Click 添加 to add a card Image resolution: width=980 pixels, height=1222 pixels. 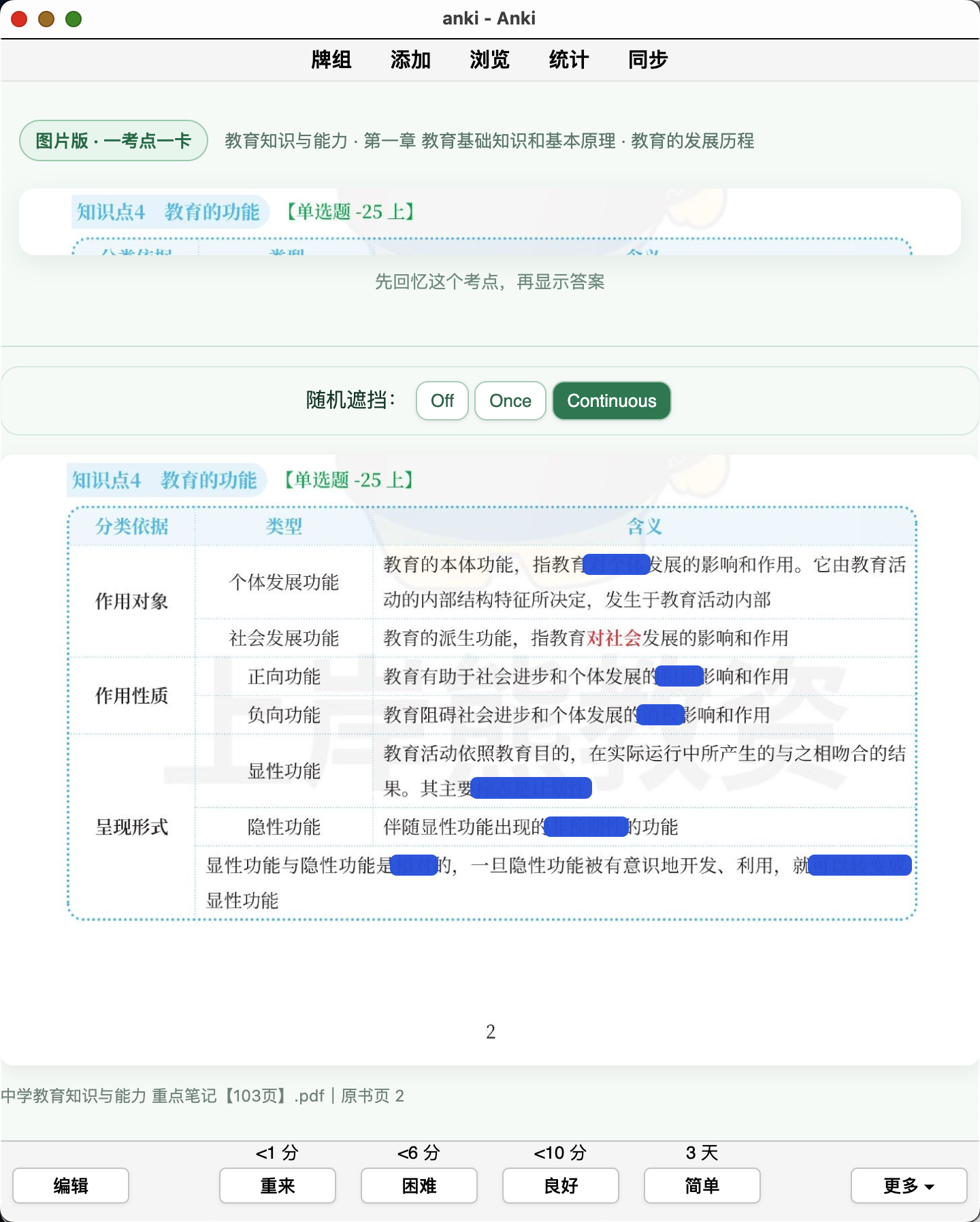pyautogui.click(x=410, y=60)
